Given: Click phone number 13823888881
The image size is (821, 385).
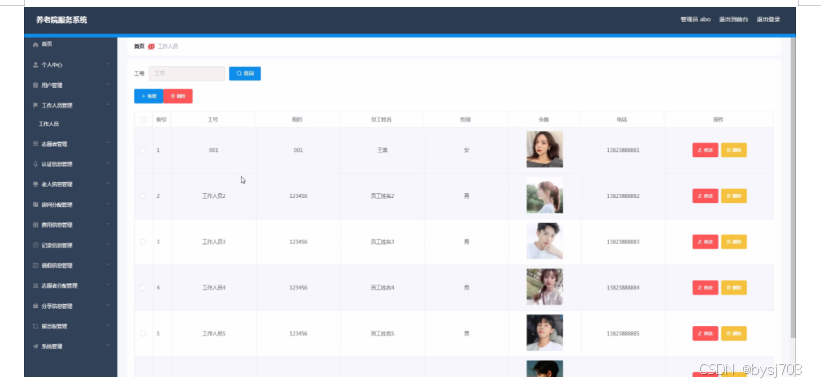Looking at the screenshot, I should pyautogui.click(x=623, y=150).
